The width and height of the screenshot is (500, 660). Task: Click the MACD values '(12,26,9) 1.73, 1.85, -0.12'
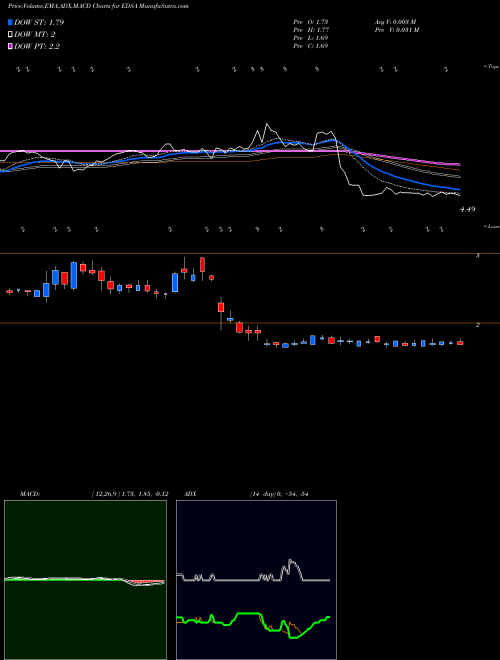point(130,494)
